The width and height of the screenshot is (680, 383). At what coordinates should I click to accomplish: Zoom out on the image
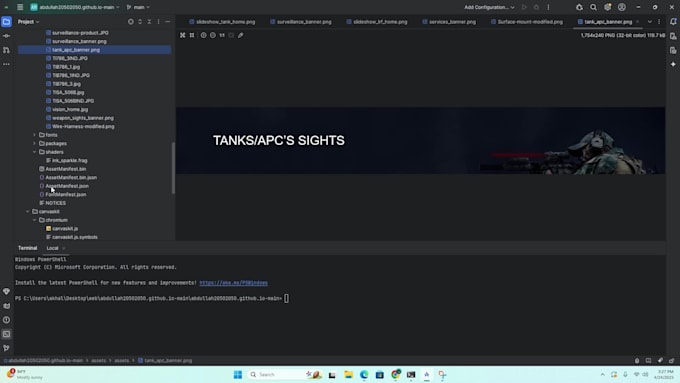(x=213, y=35)
